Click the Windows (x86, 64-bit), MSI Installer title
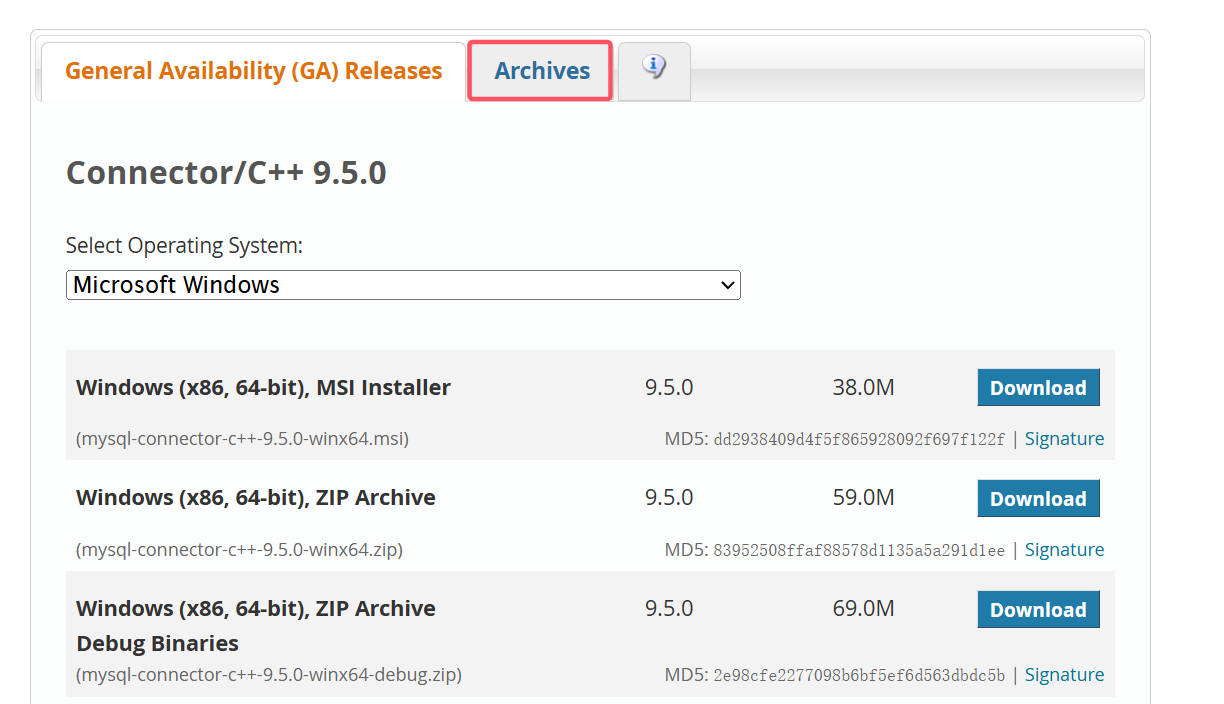The width and height of the screenshot is (1224, 704). pos(263,388)
